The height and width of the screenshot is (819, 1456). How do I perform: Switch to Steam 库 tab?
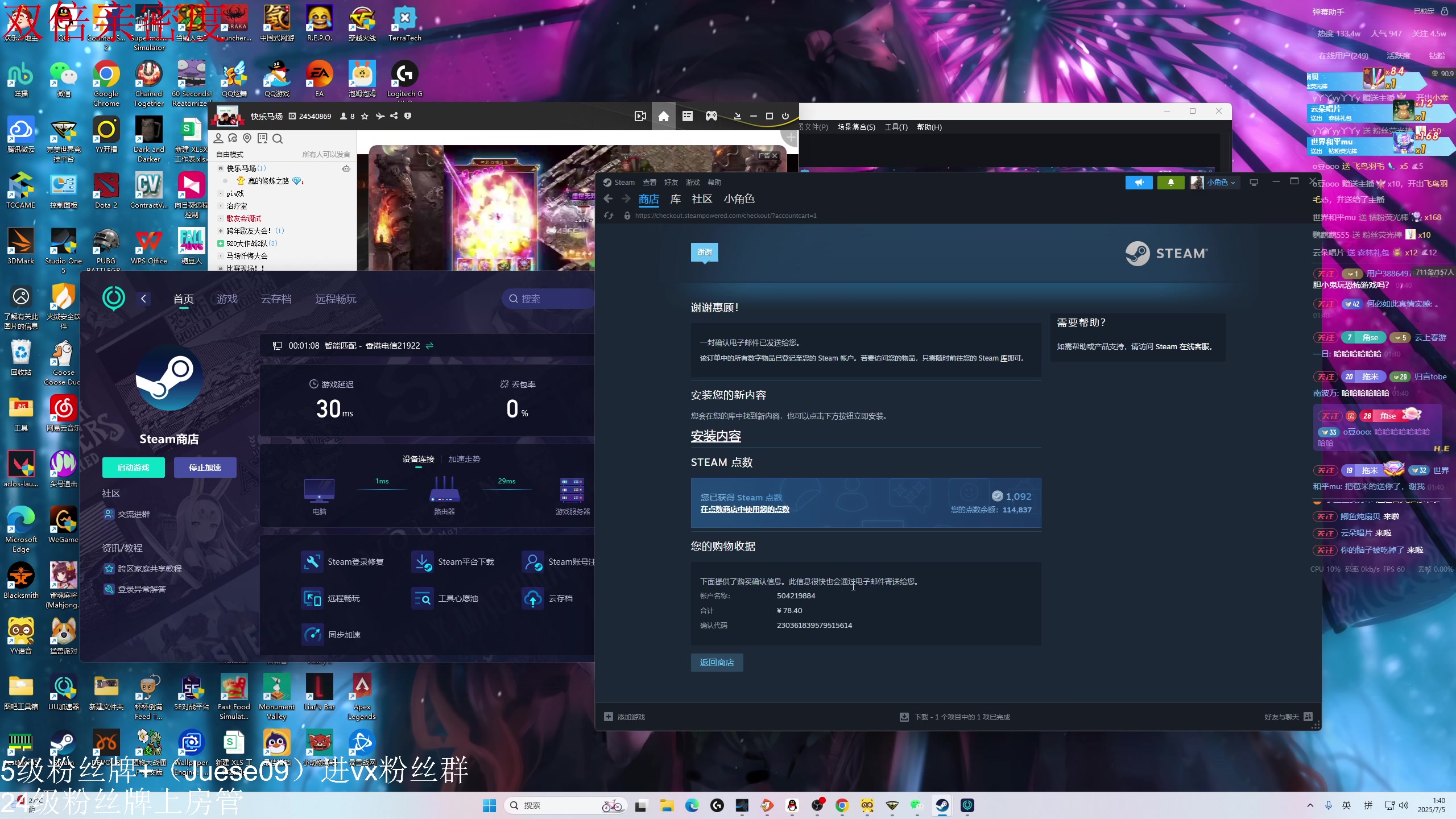[675, 199]
